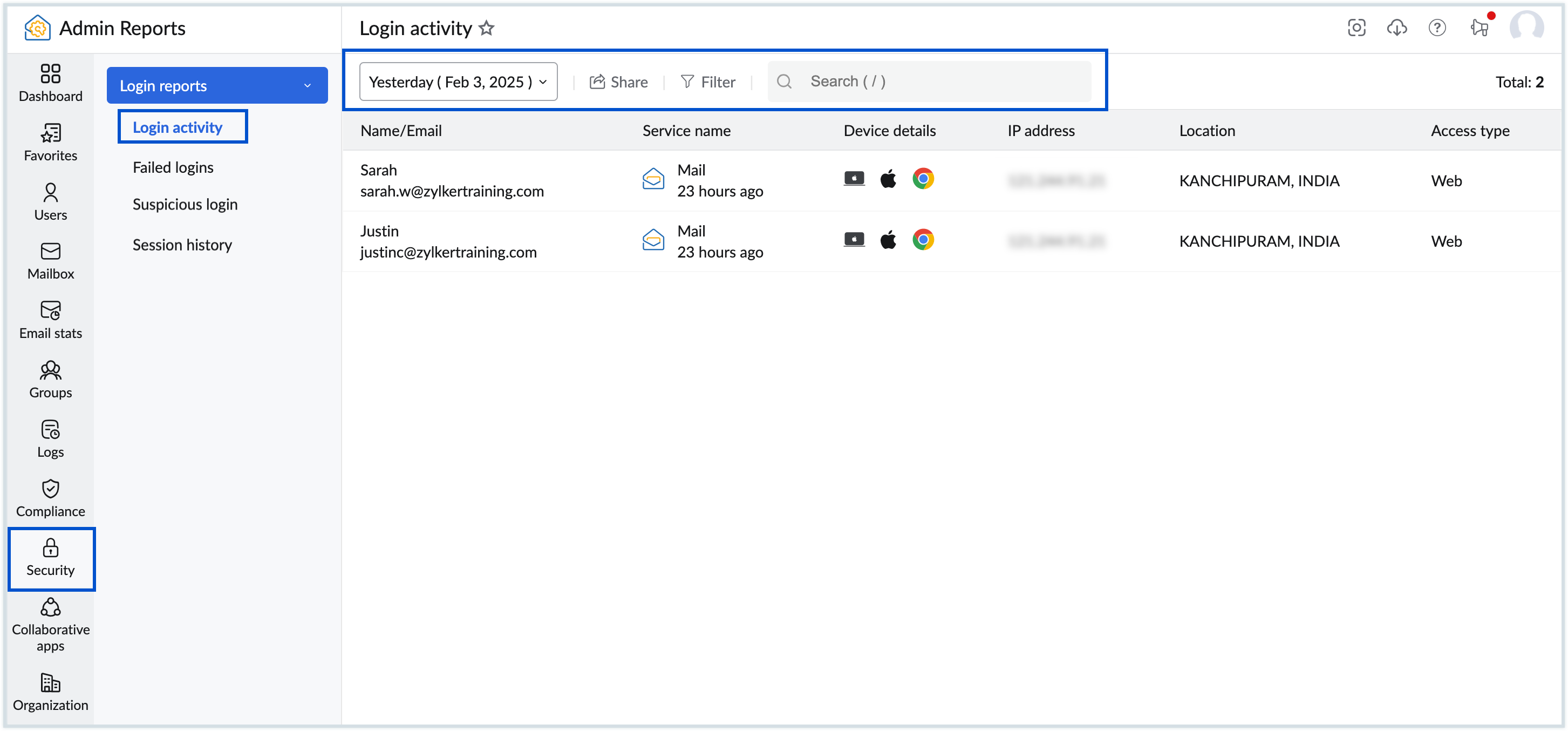Open the Groups section

pos(49,380)
